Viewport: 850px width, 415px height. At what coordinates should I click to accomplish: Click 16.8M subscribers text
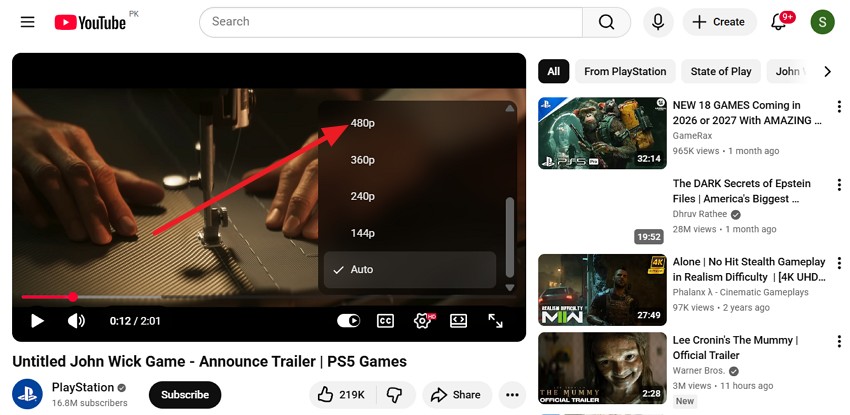coord(89,403)
